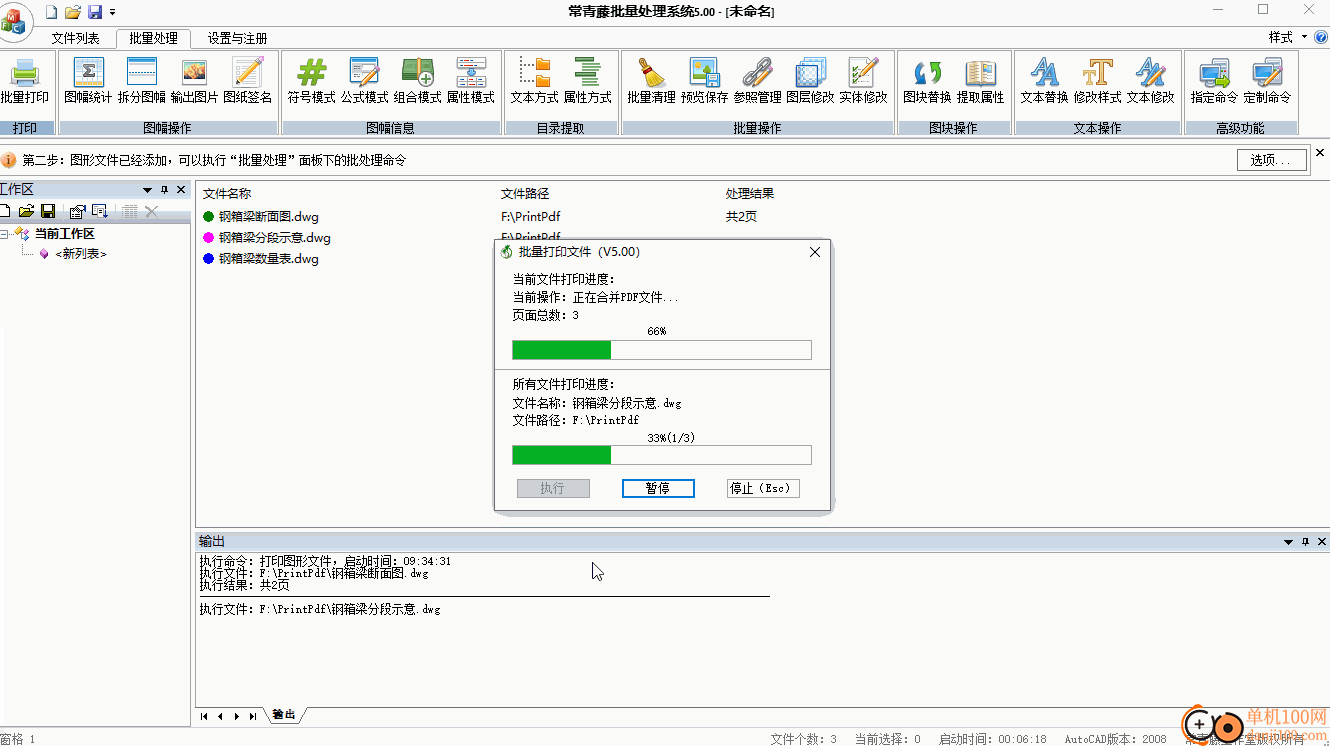
Task: Select 当前工作区 tree item
Action: (64, 234)
